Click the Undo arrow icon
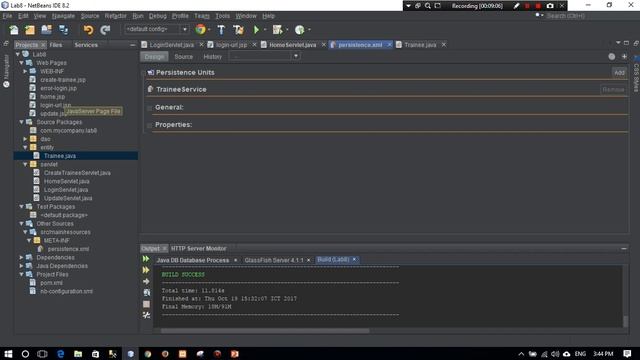 pyautogui.click(x=88, y=30)
